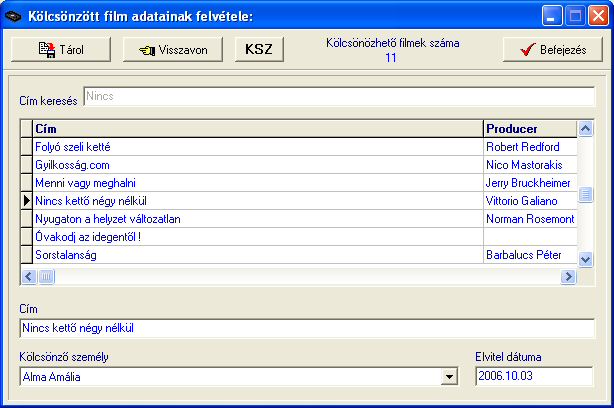614x408 pixels.
Task: Click the producer cell Nico Mastorakis
Action: tap(531, 165)
